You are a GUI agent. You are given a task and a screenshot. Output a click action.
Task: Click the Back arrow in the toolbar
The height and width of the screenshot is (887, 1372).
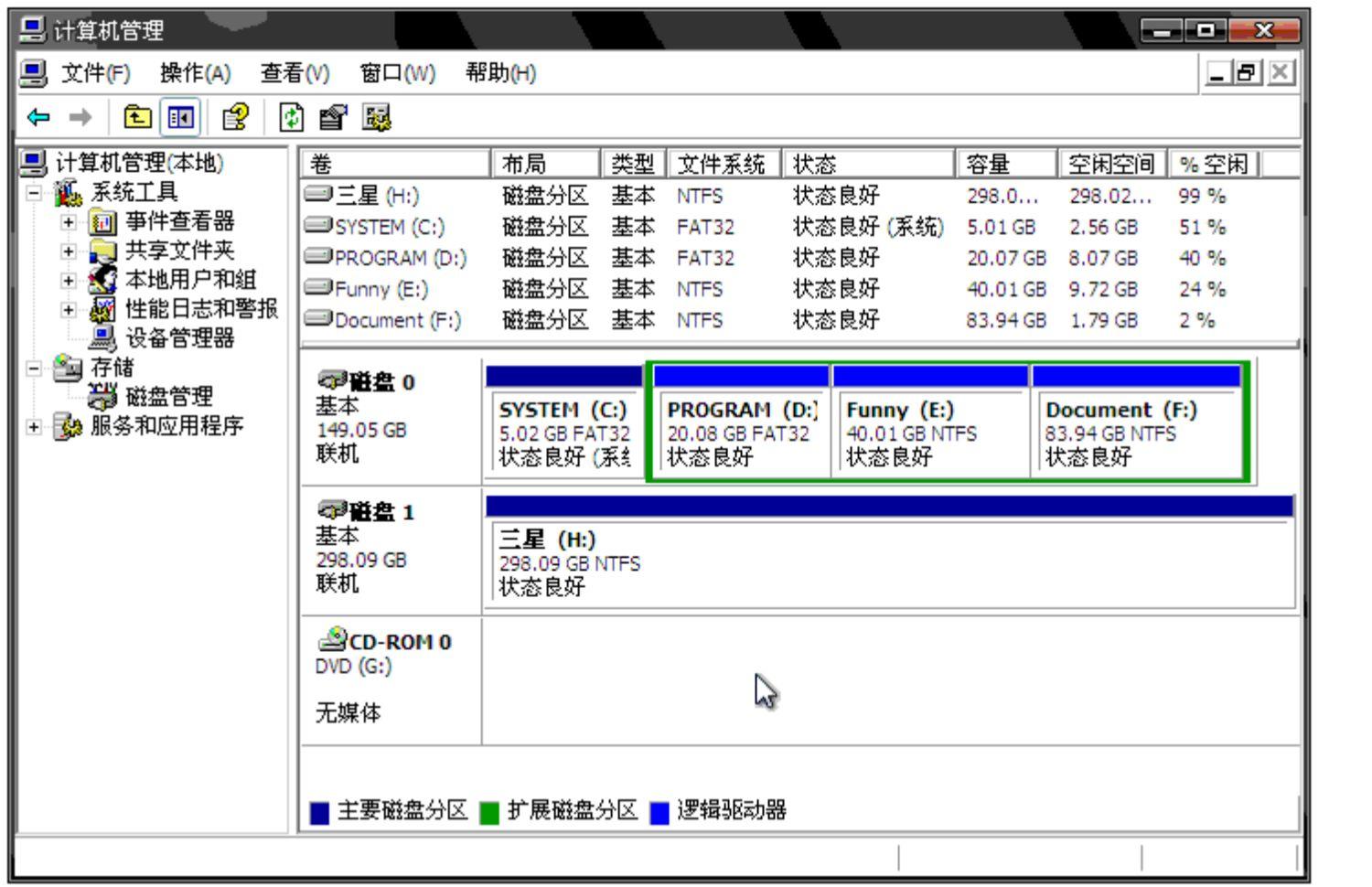pyautogui.click(x=38, y=117)
